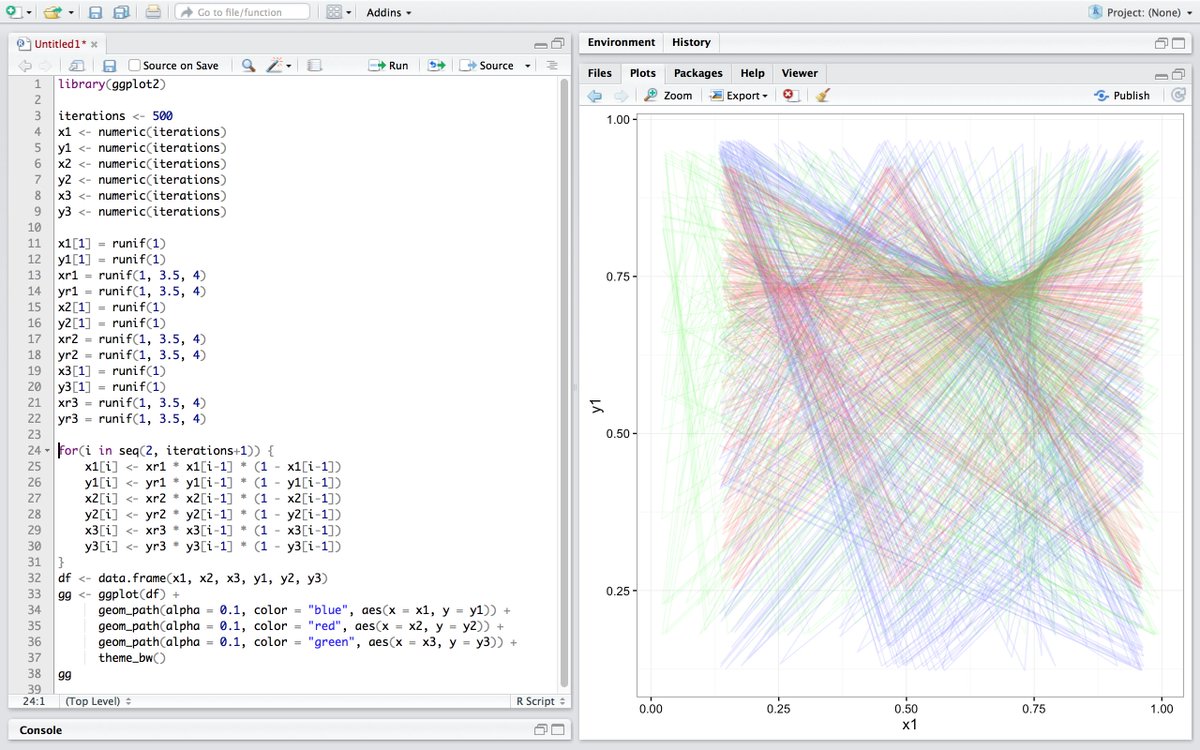Screen dimensions: 1200x750
Task: Save all open documents
Action: [x=120, y=11]
